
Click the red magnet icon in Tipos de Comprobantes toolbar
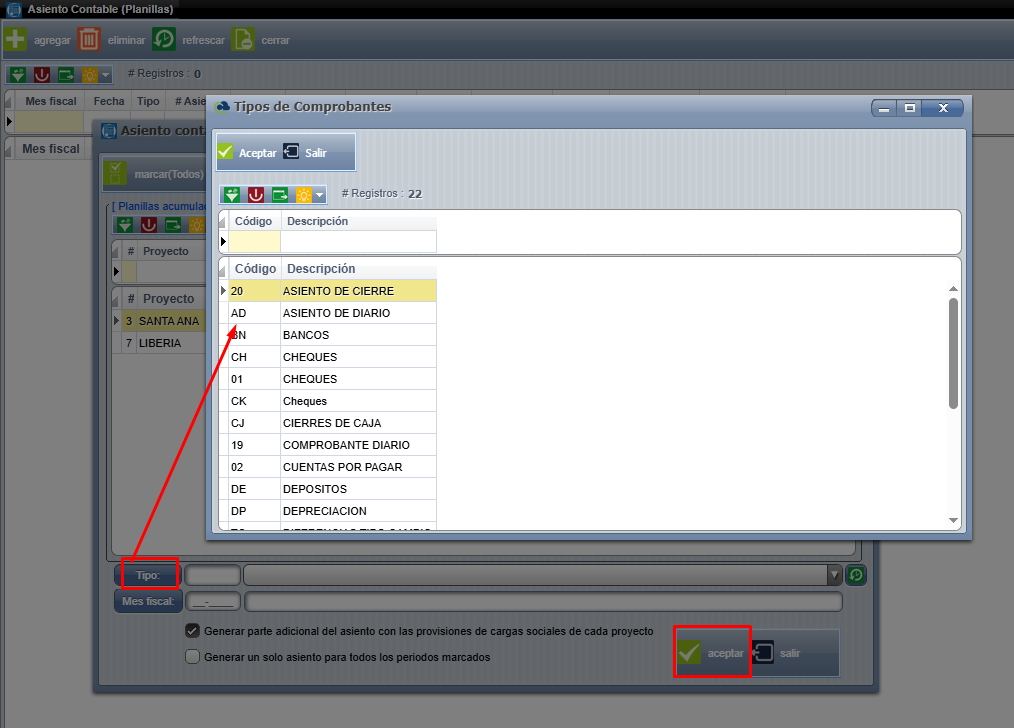pos(256,195)
